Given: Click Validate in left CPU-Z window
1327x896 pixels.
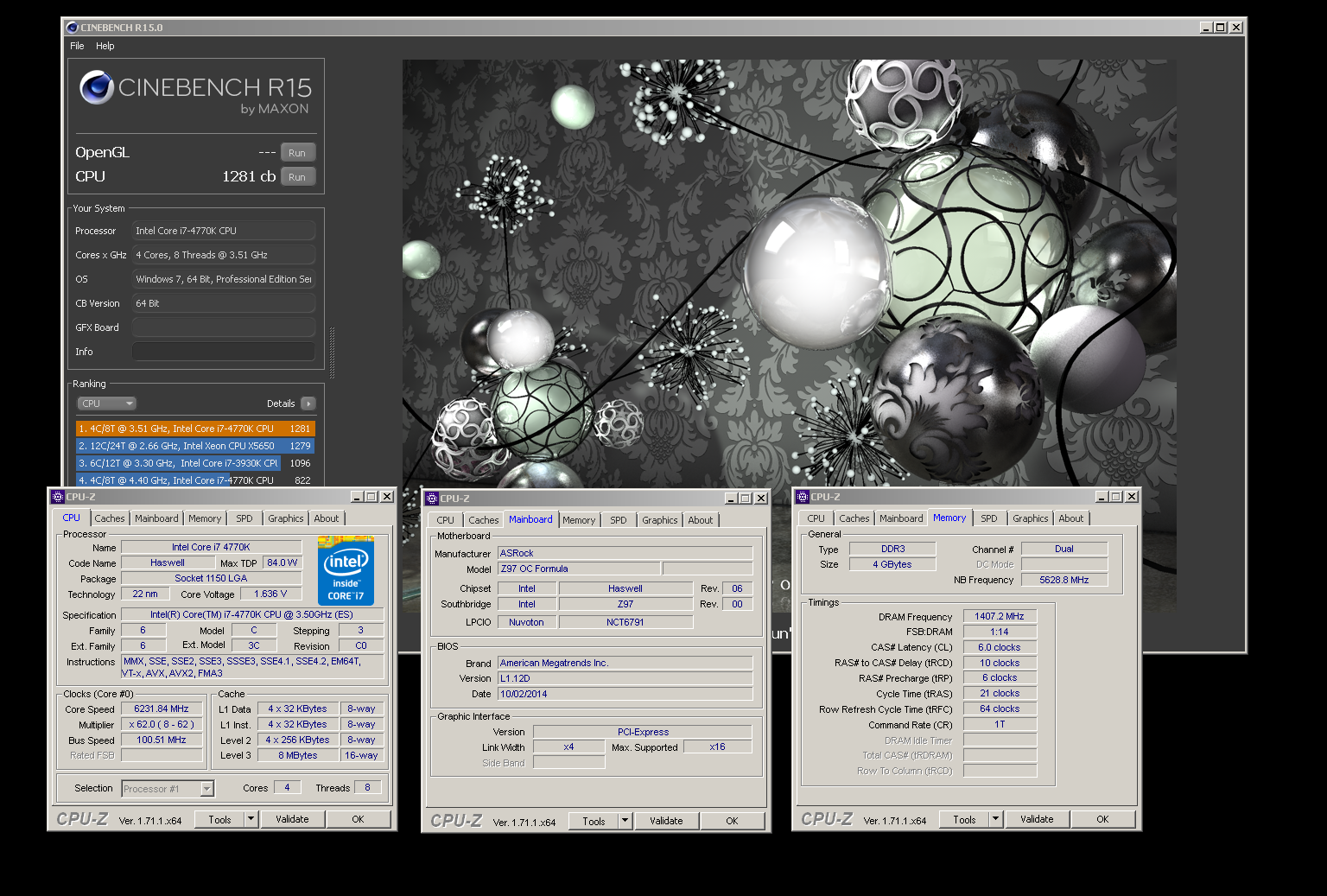Looking at the screenshot, I should pos(292,819).
